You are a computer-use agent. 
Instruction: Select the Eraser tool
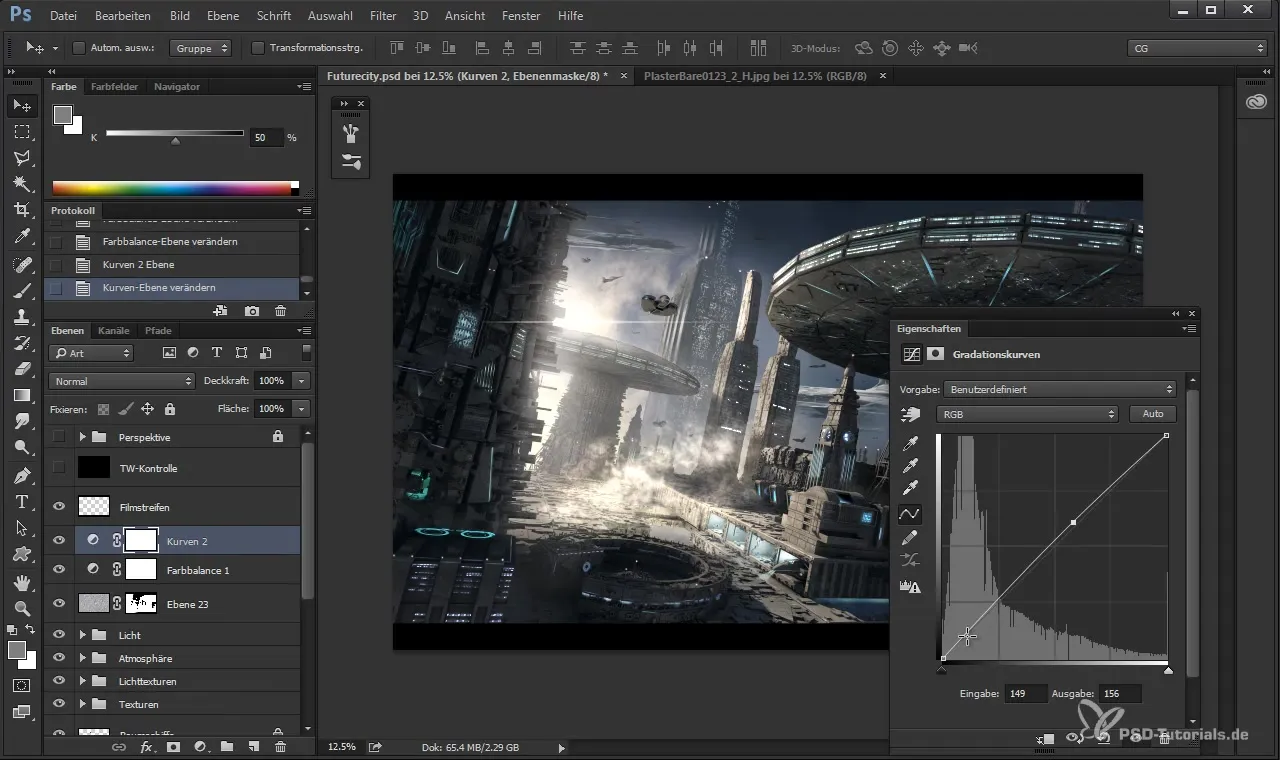(22, 369)
